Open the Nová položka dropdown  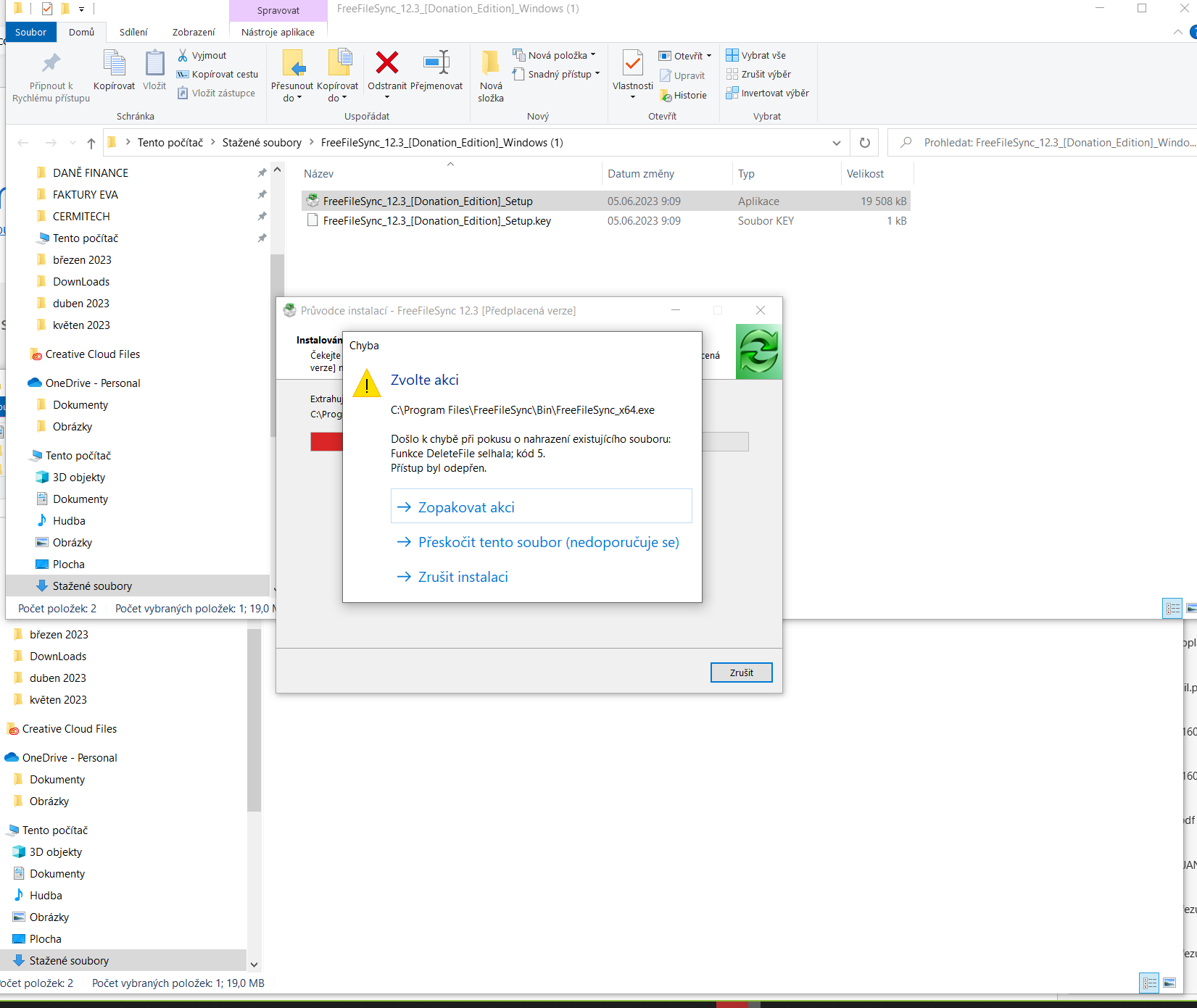(554, 55)
